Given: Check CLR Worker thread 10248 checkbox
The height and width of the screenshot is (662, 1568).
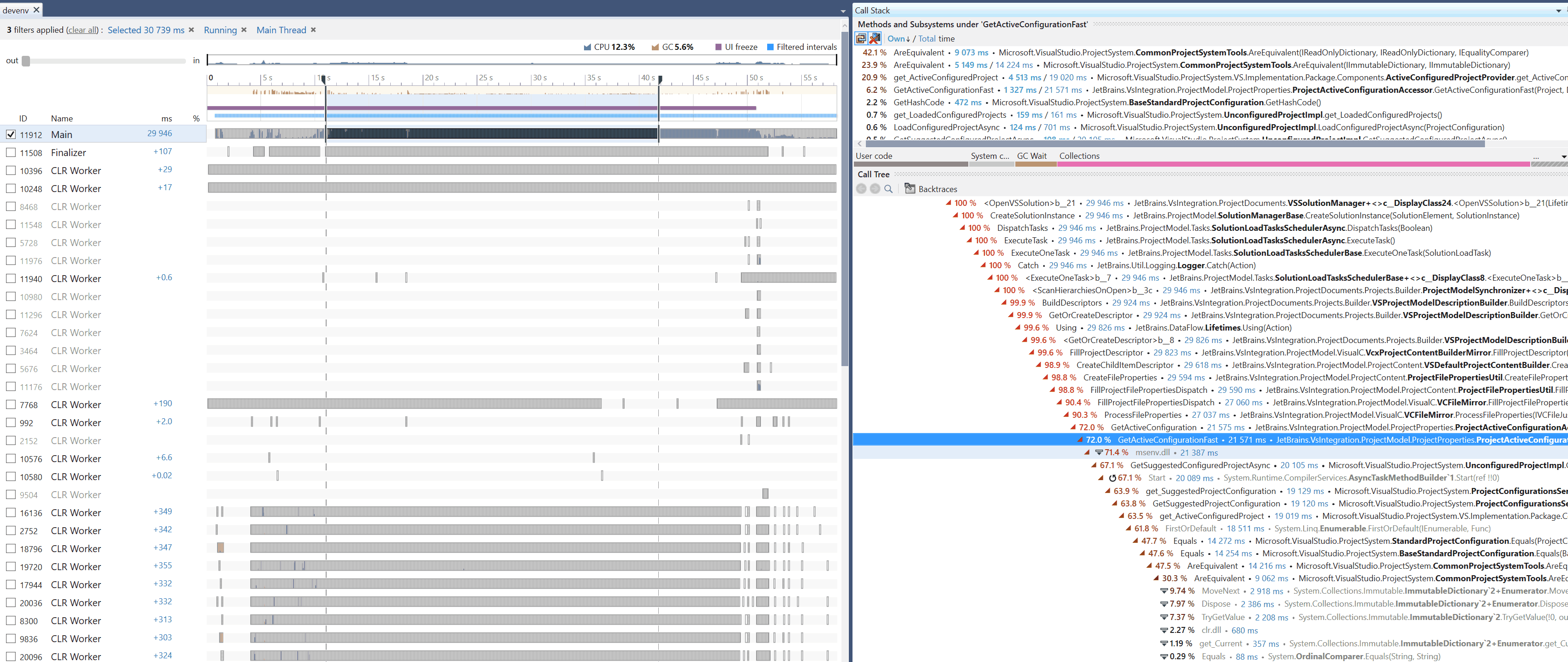Looking at the screenshot, I should tap(11, 189).
